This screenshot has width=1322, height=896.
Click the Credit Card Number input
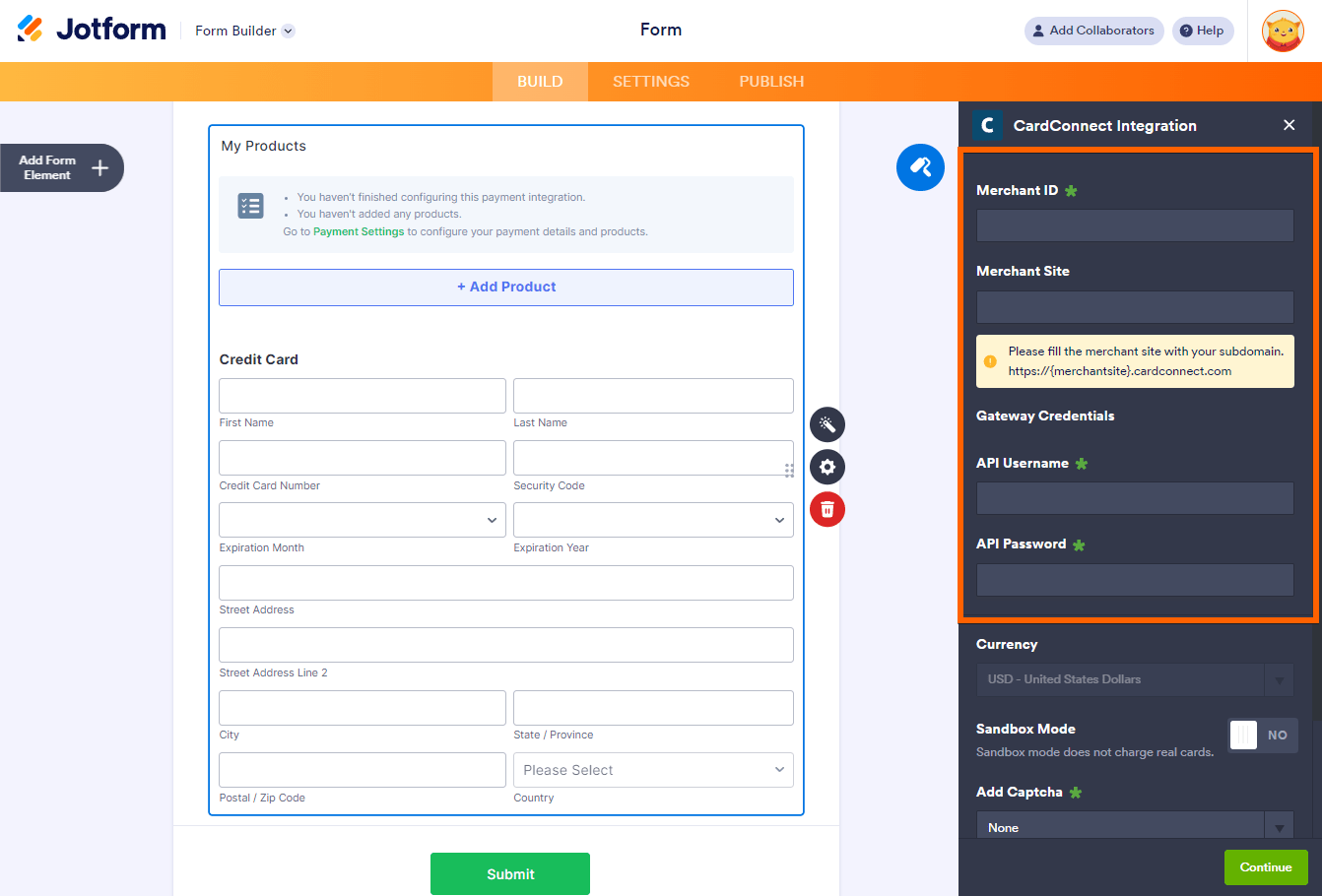click(x=363, y=458)
